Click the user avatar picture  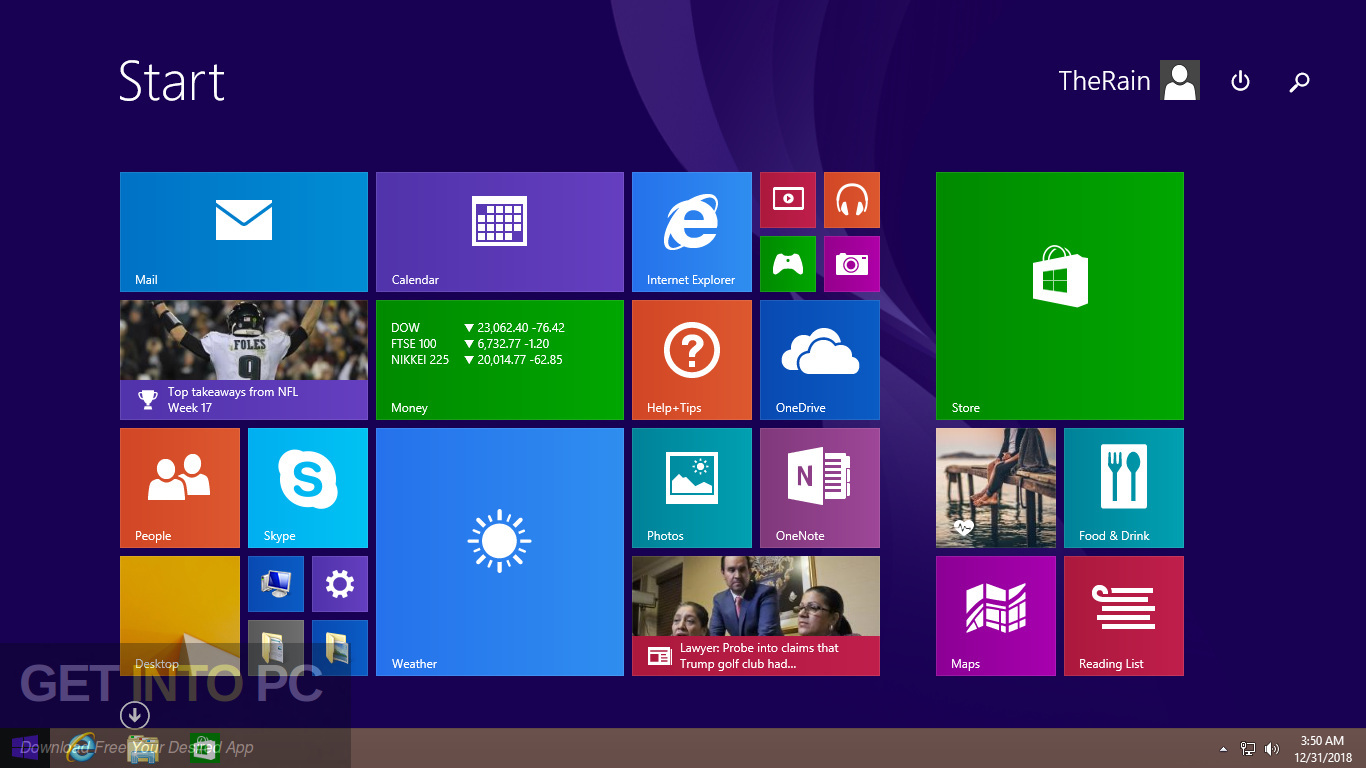click(x=1180, y=81)
